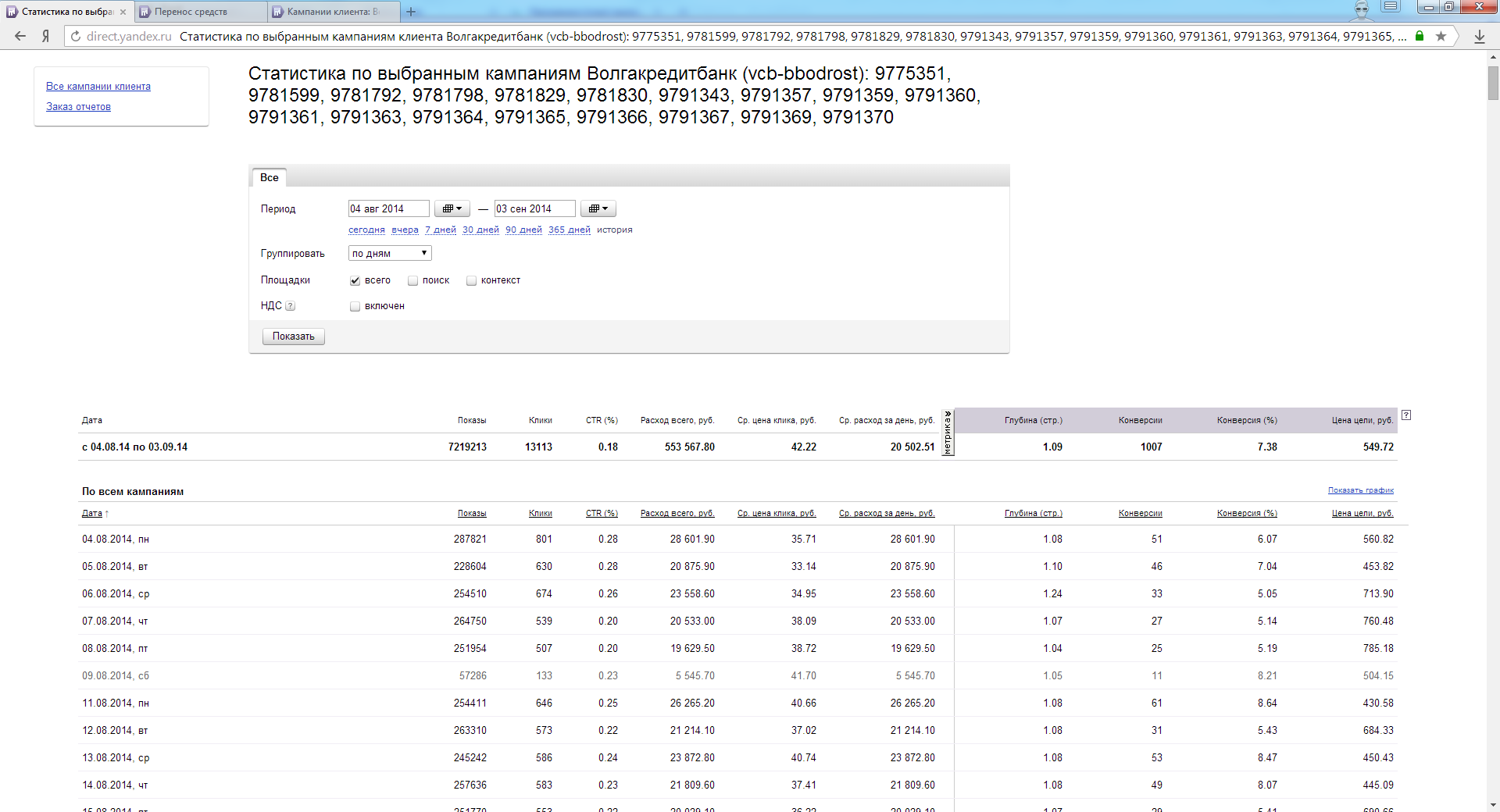Image resolution: width=1500 pixels, height=812 pixels.
Task: Click the 'история' period option
Action: pos(615,230)
